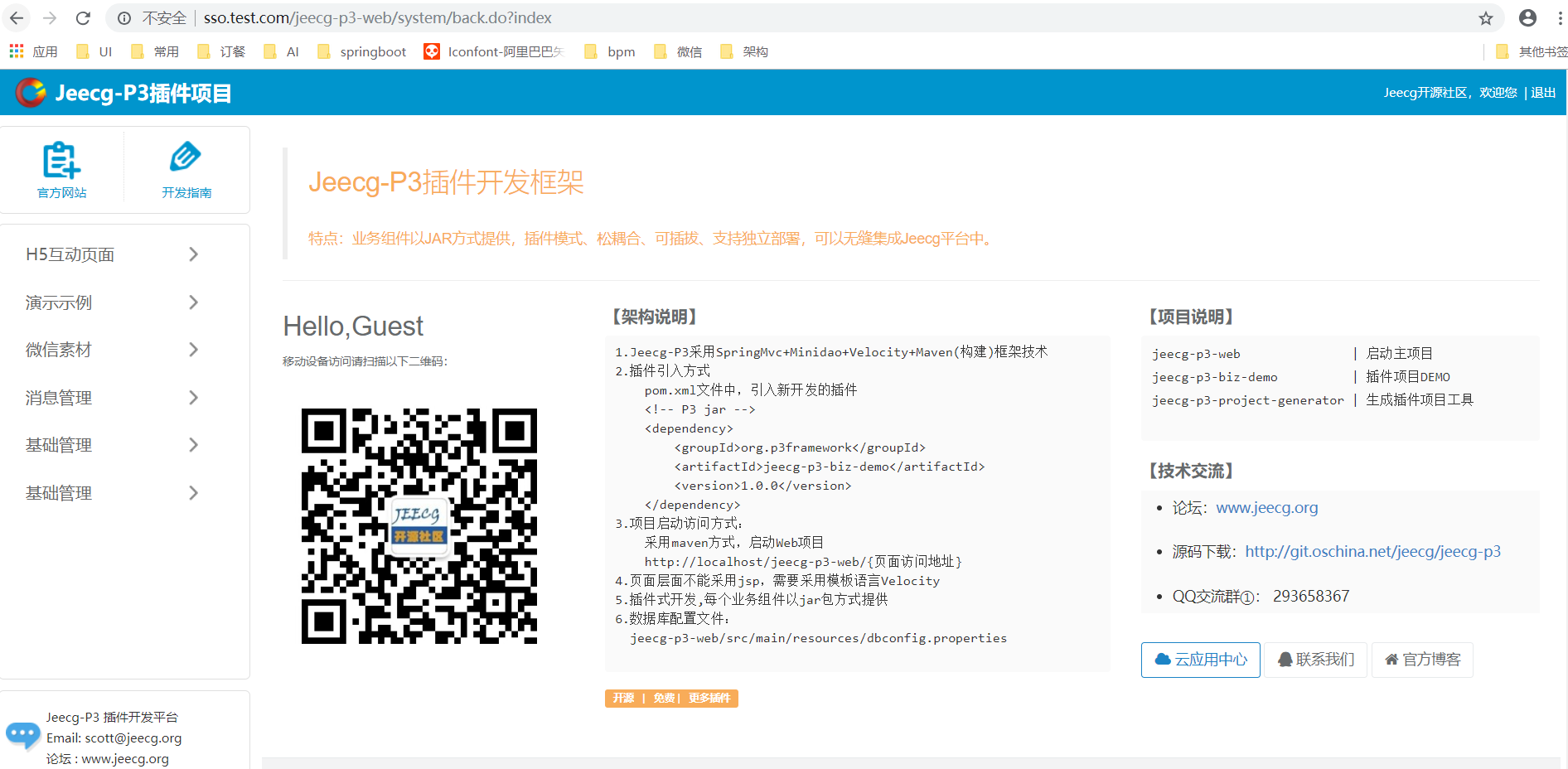Click the JEECG QR code image
Viewport: 1568px width, 769px height.
coord(419,525)
